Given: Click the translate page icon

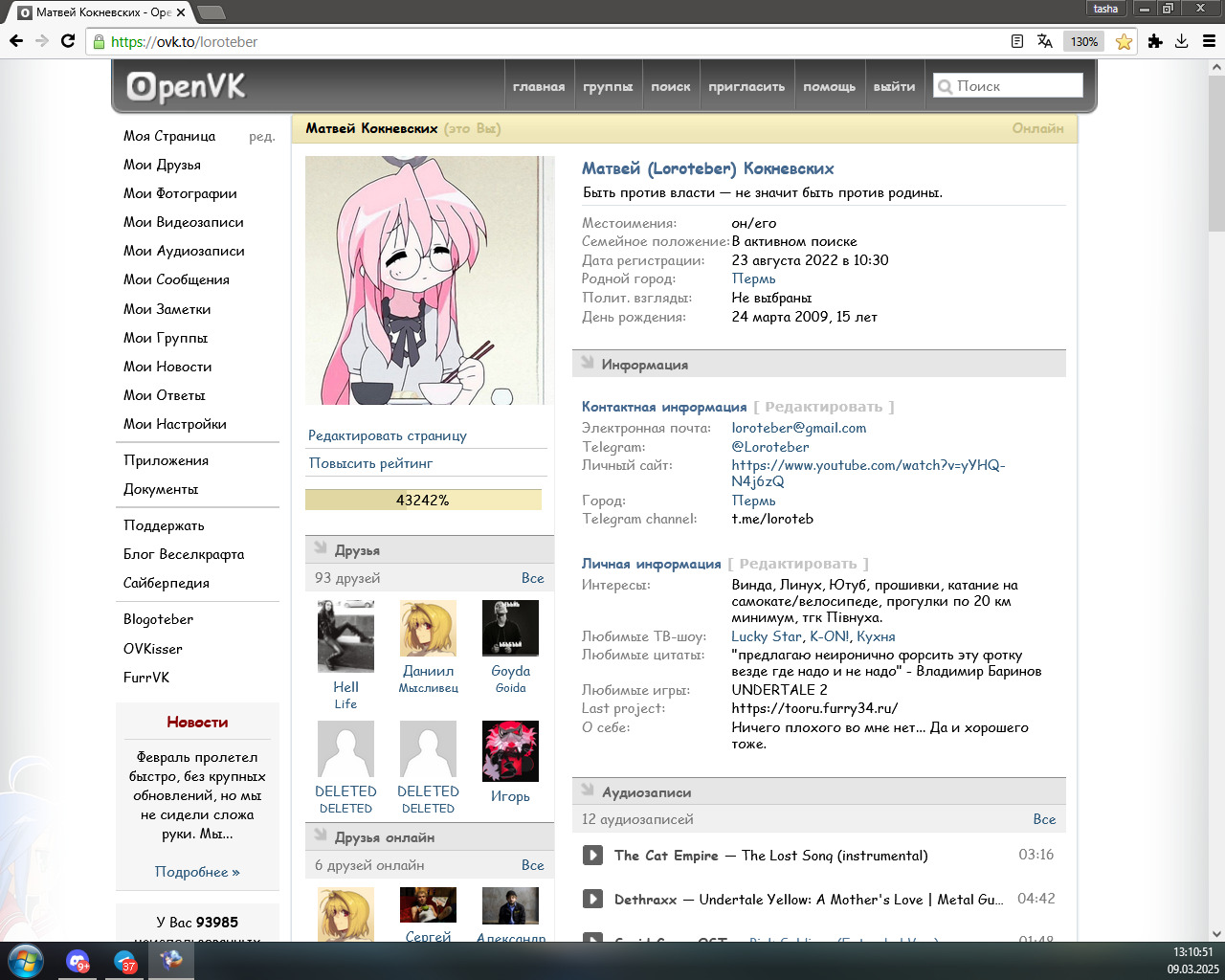Looking at the screenshot, I should coord(1044,41).
